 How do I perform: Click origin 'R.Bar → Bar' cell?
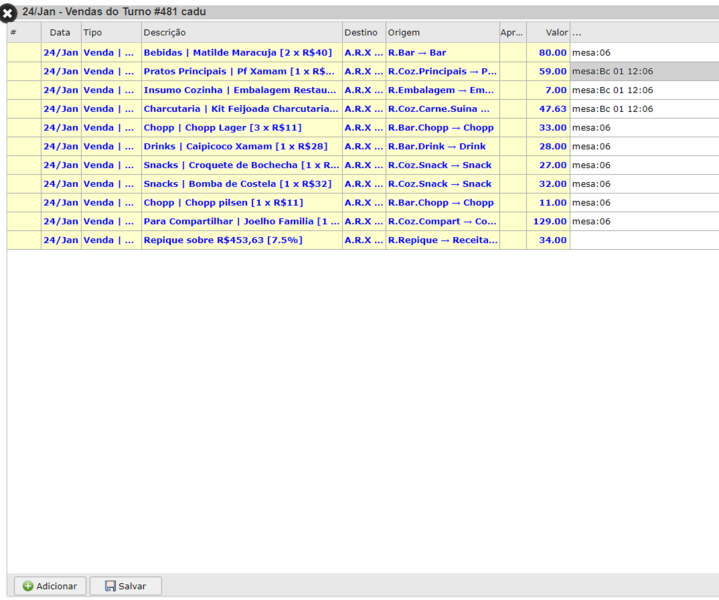[442, 53]
